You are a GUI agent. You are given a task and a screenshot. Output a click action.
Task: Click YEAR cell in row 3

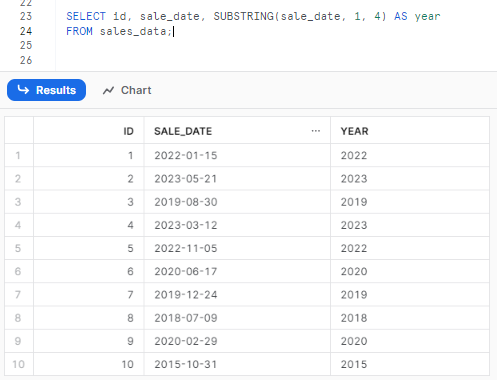[410, 202]
